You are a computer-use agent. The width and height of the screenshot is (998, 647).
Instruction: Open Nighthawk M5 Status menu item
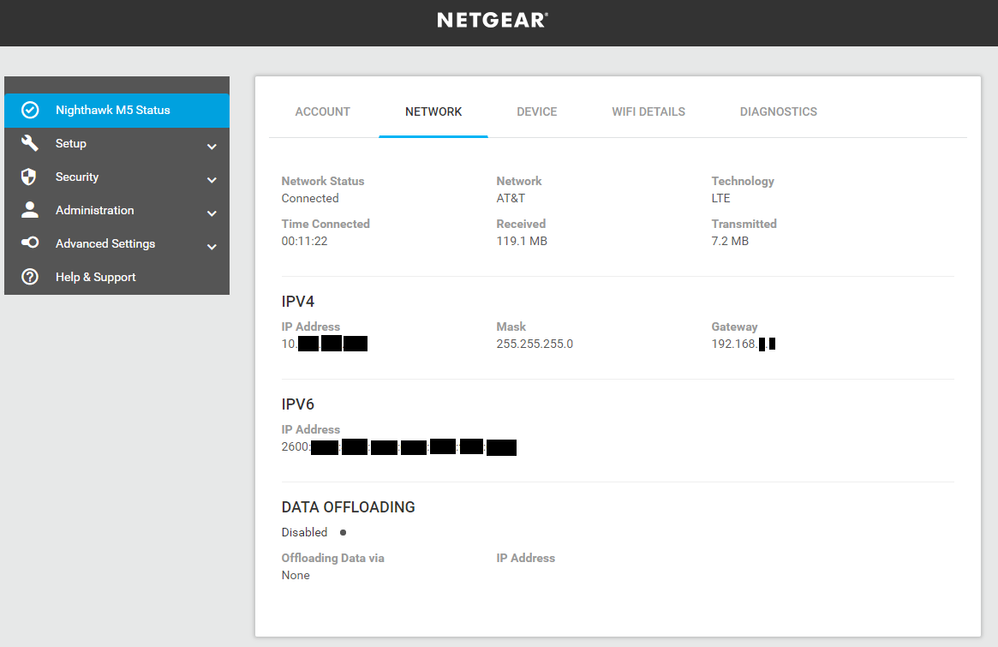[117, 110]
